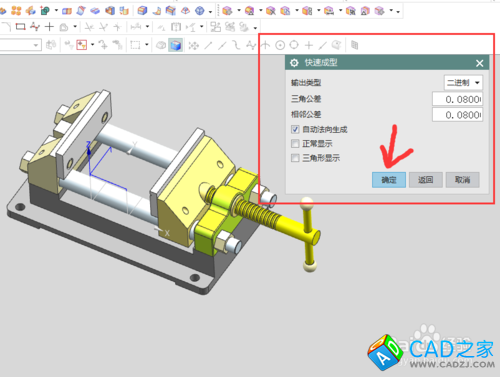The width and height of the screenshot is (500, 377).
Task: Expand the dropdown arrow beside Unite icon
Action: point(56,11)
